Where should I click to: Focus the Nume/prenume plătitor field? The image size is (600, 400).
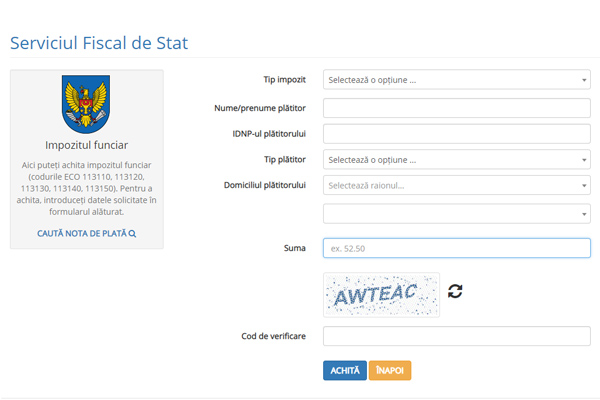[457, 108]
